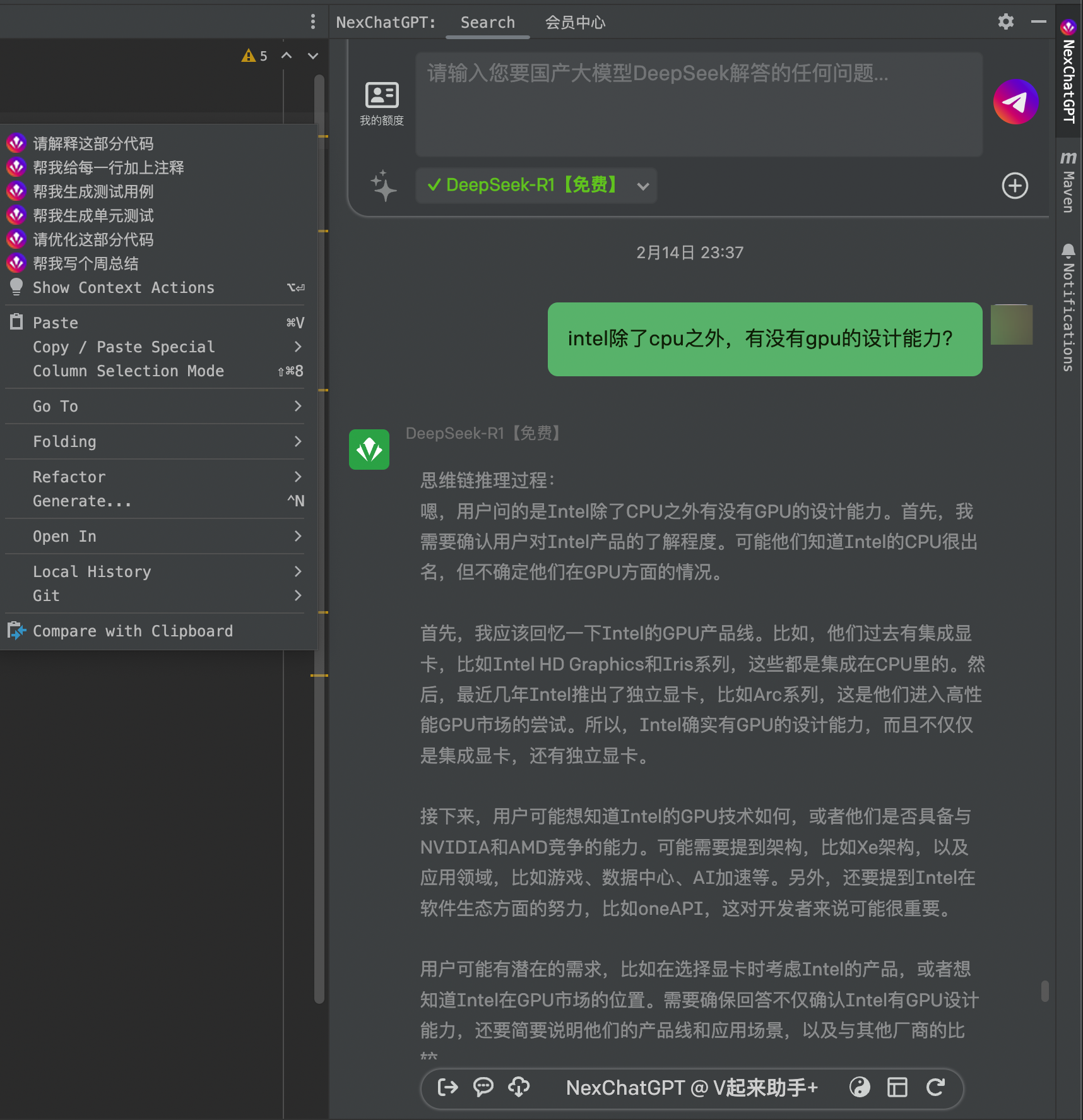Viewport: 1083px width, 1120px height.
Task: Click NexChatGPT @ V起来助手+ label
Action: coord(692,1087)
